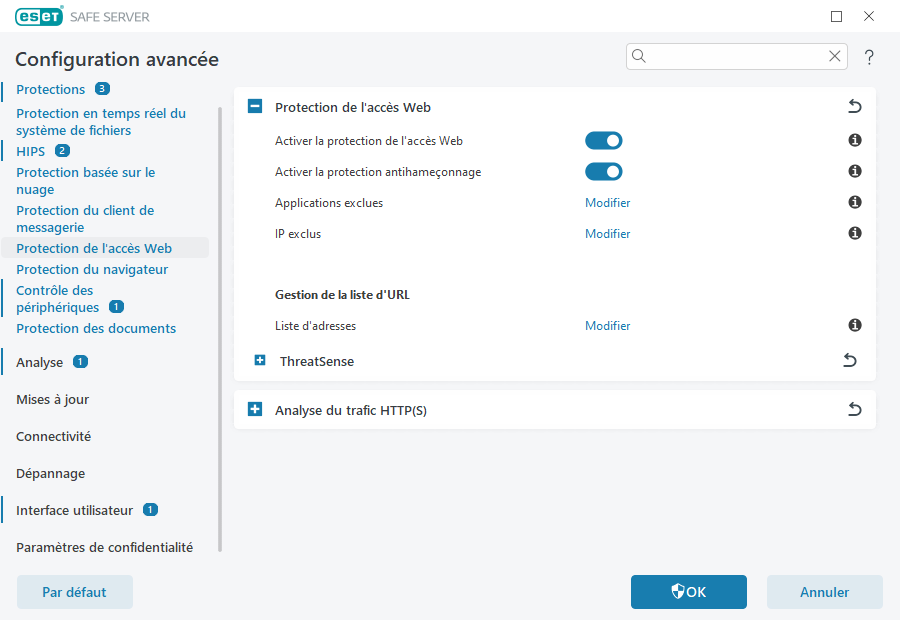Type in the search configuration field

coord(735,56)
